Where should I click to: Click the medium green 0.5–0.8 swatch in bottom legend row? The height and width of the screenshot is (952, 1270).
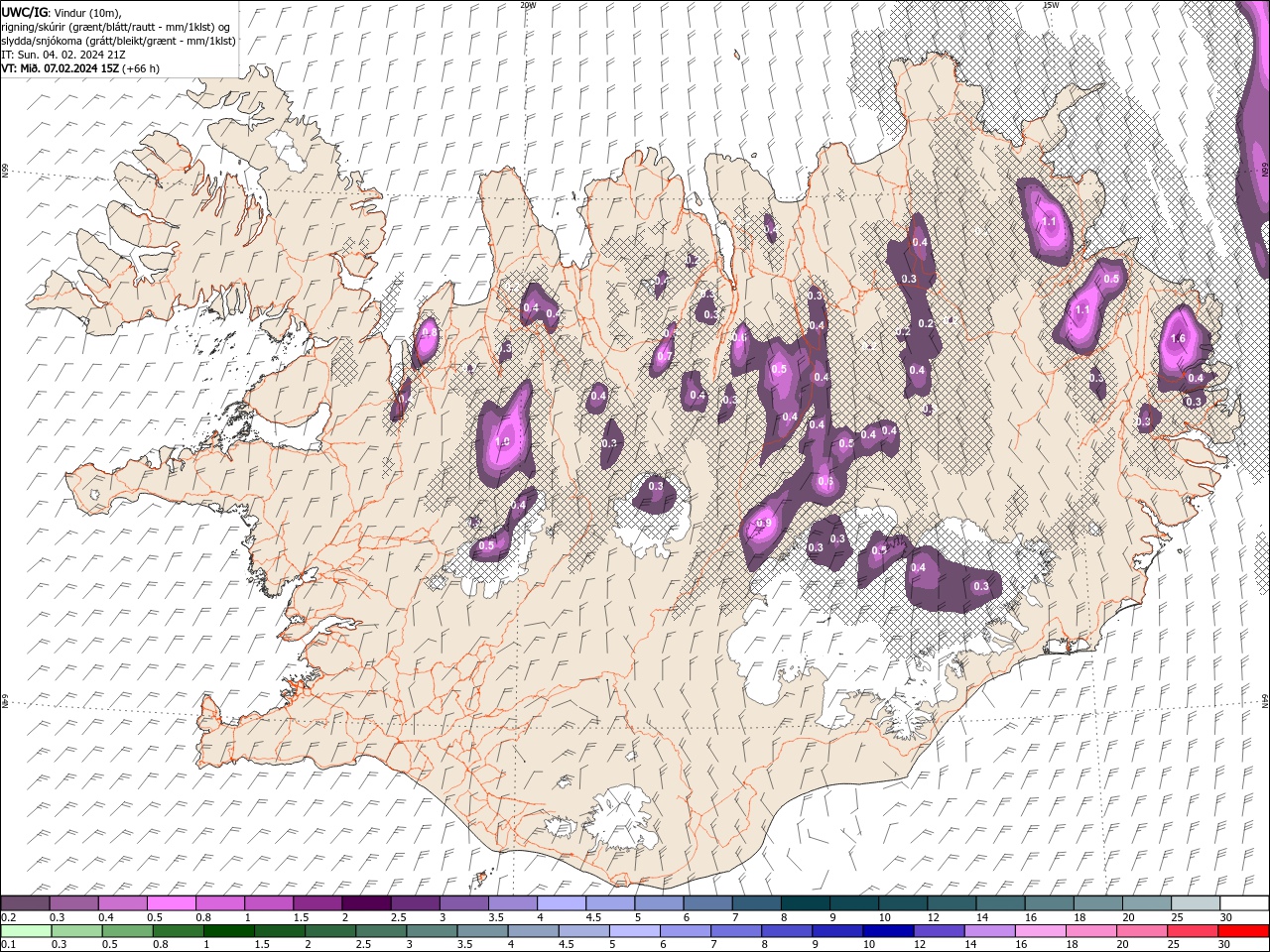128,931
